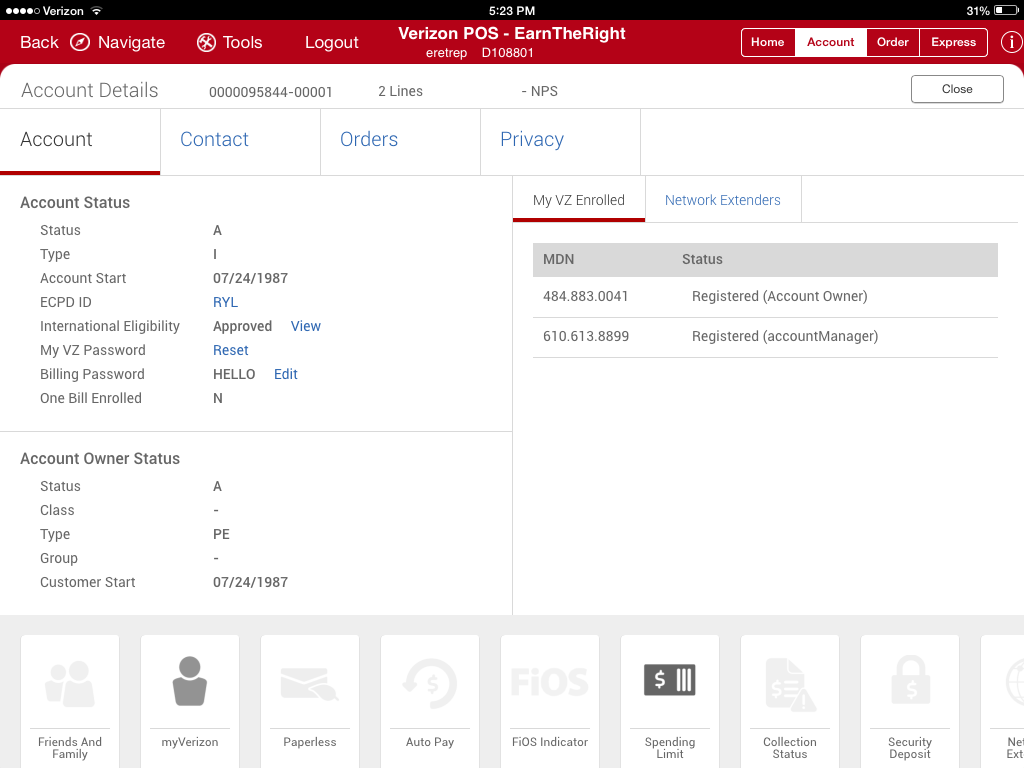View International Eligibility details

pos(306,327)
